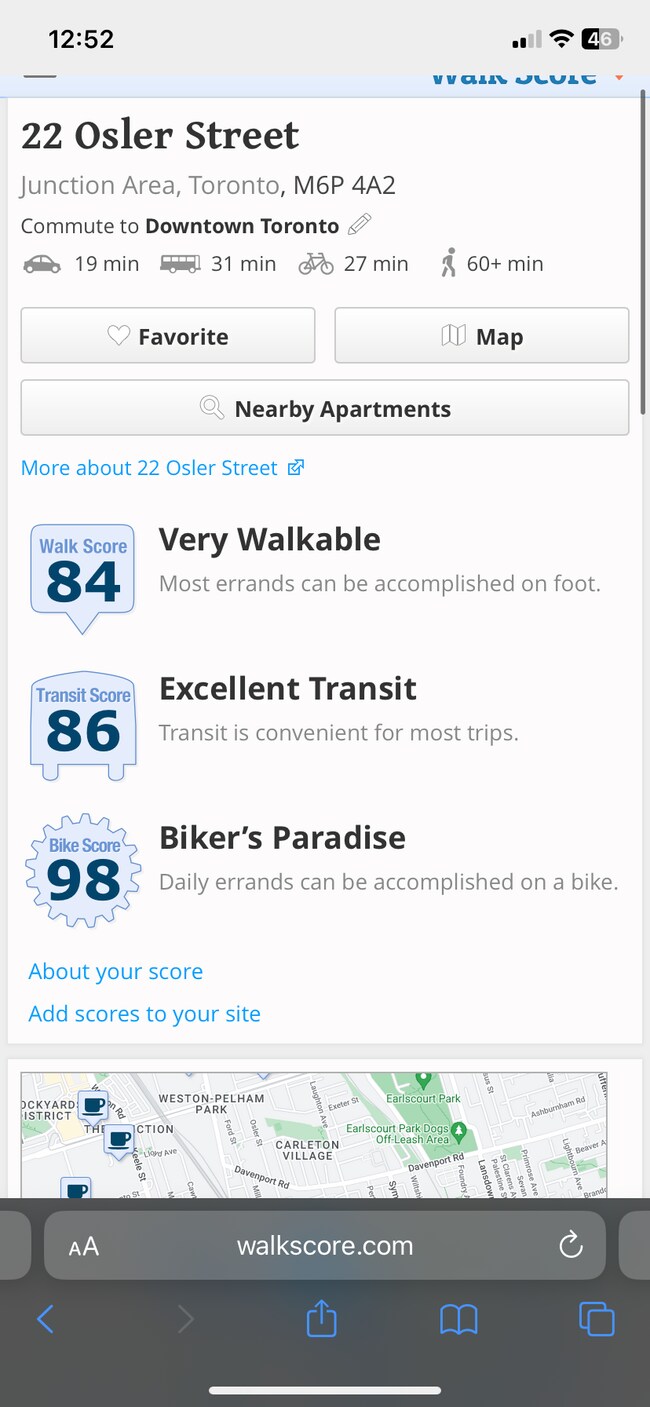Open About your score link
Screen dimensions: 650x1407
coord(115,971)
